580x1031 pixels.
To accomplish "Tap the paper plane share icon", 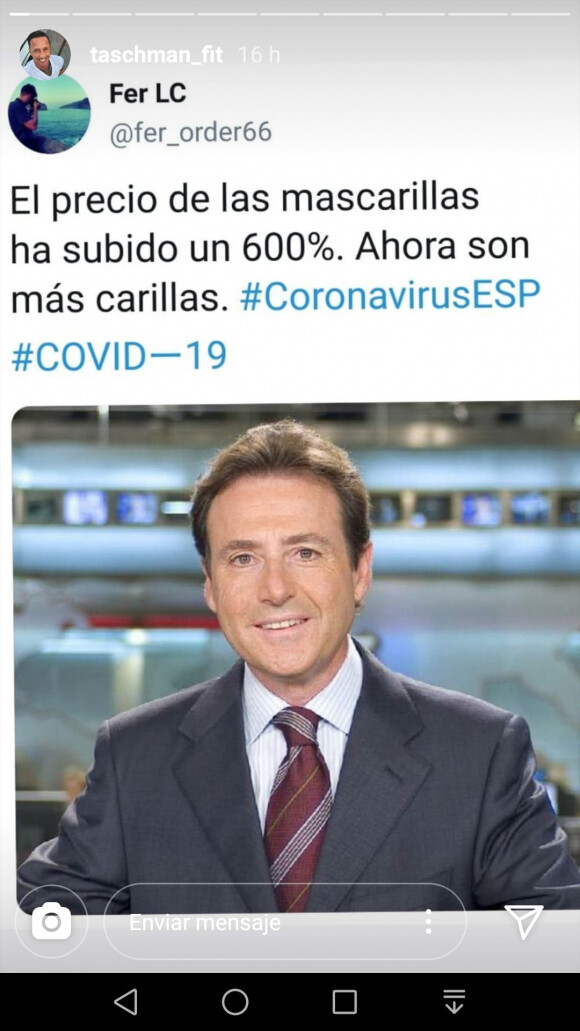I will (523, 921).
